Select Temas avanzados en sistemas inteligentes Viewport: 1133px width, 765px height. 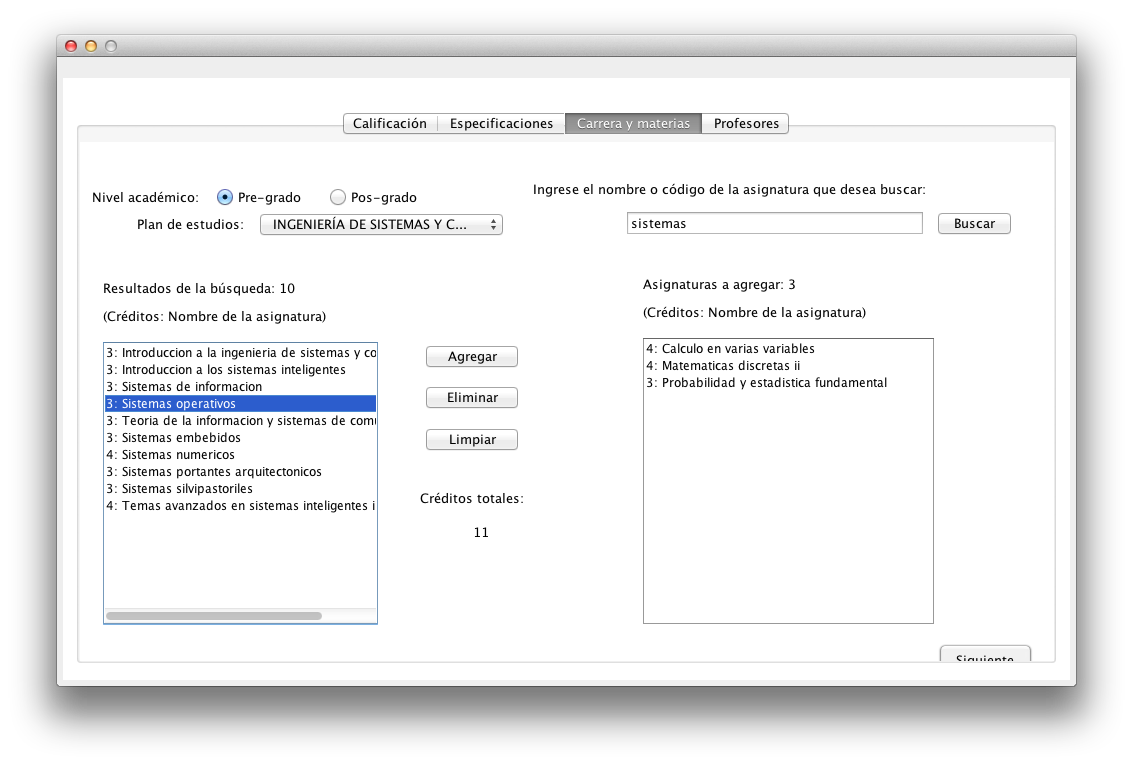click(241, 506)
